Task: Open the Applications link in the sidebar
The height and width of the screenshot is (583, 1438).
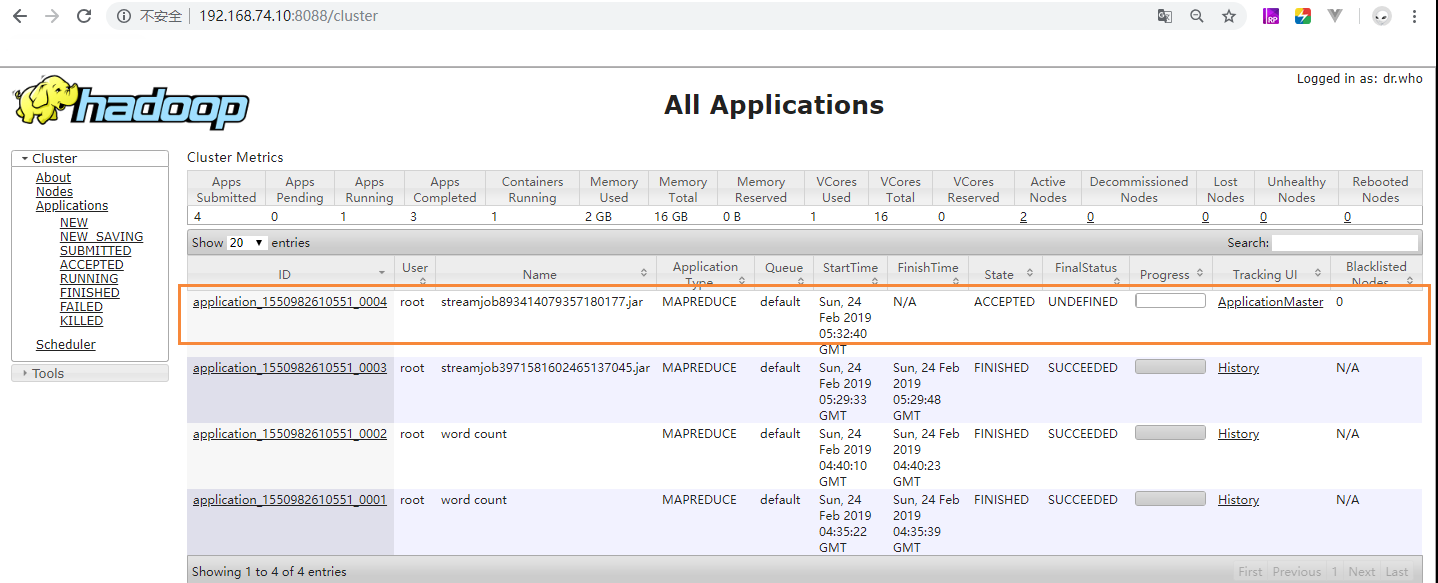Action: tap(72, 206)
